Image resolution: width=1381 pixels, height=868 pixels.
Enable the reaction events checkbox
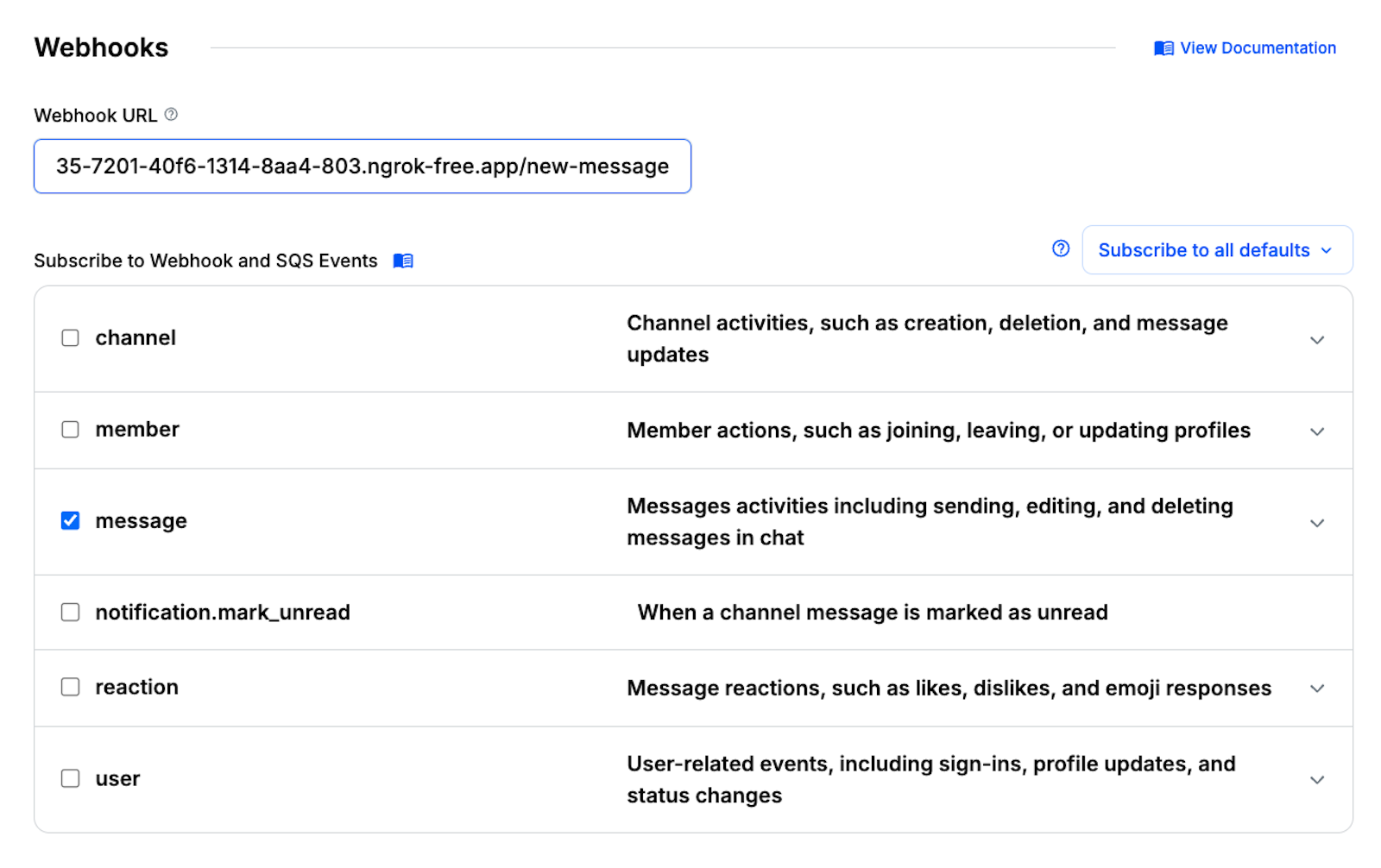click(70, 687)
